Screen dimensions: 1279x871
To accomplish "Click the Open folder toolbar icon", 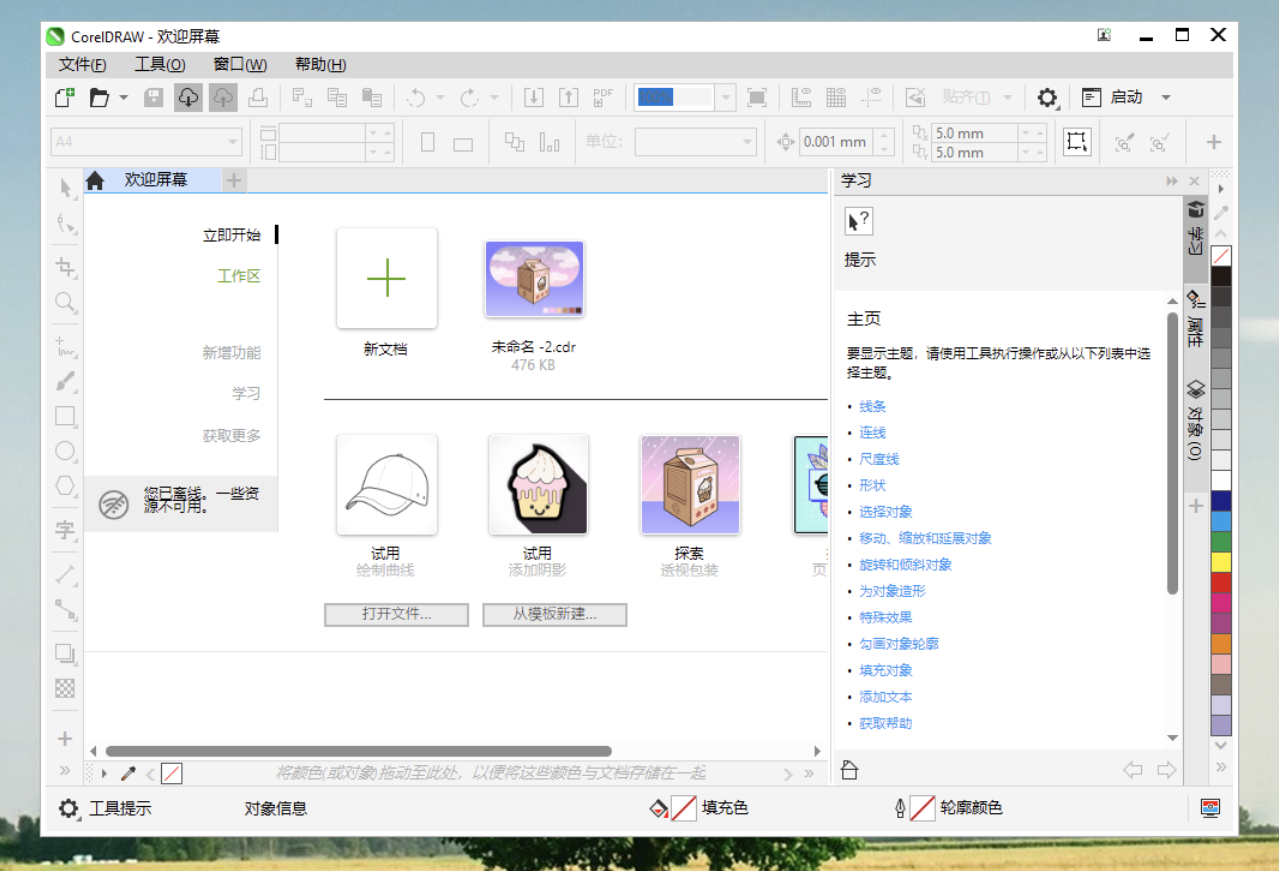I will point(99,97).
